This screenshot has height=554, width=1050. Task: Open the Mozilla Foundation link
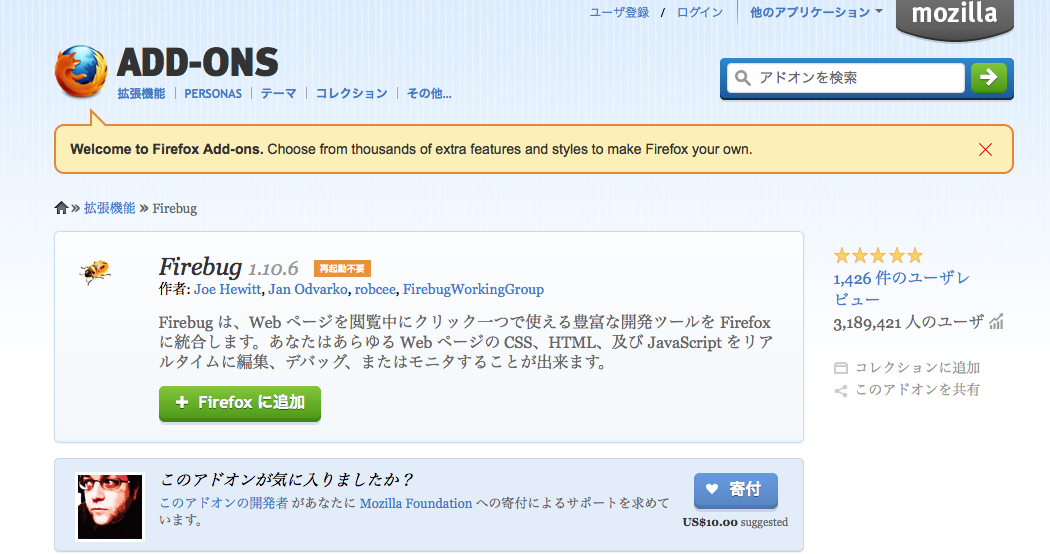click(x=416, y=503)
